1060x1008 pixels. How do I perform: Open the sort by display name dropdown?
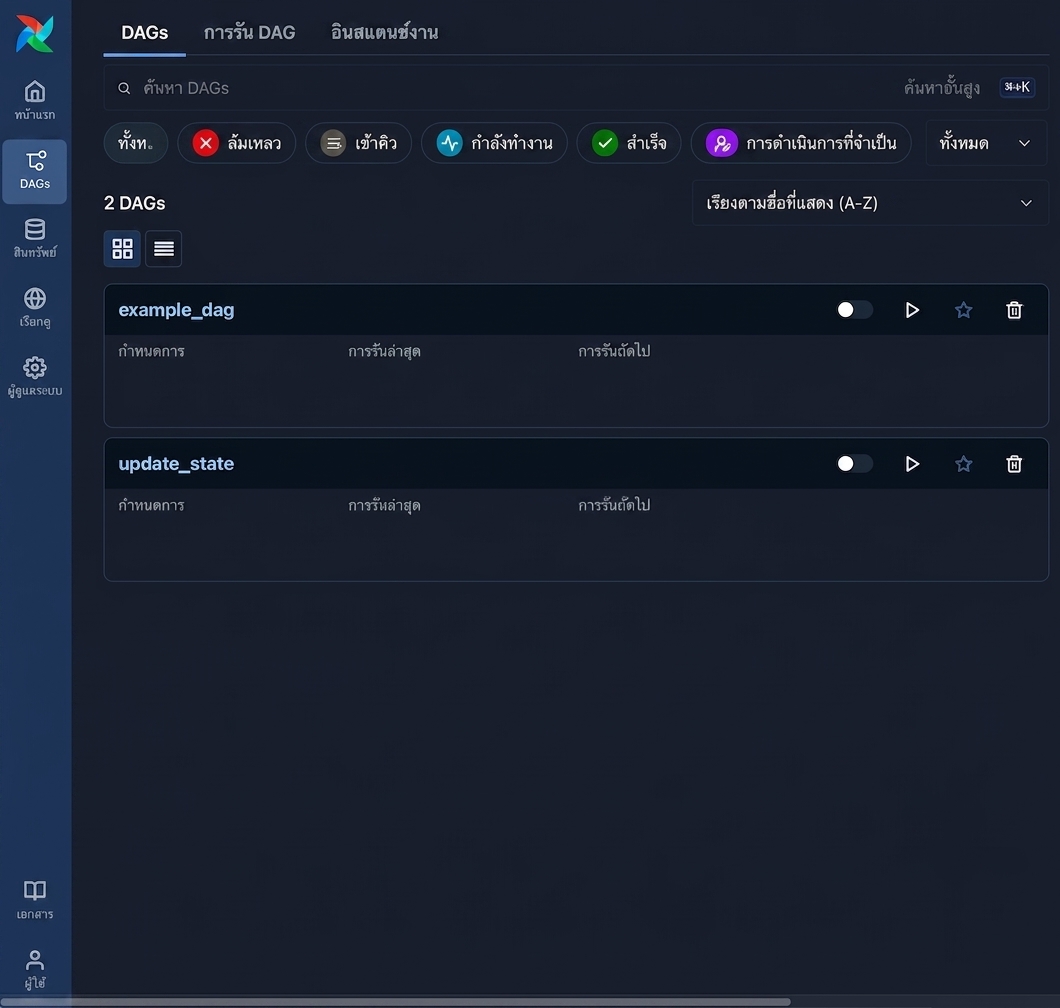tap(870, 203)
